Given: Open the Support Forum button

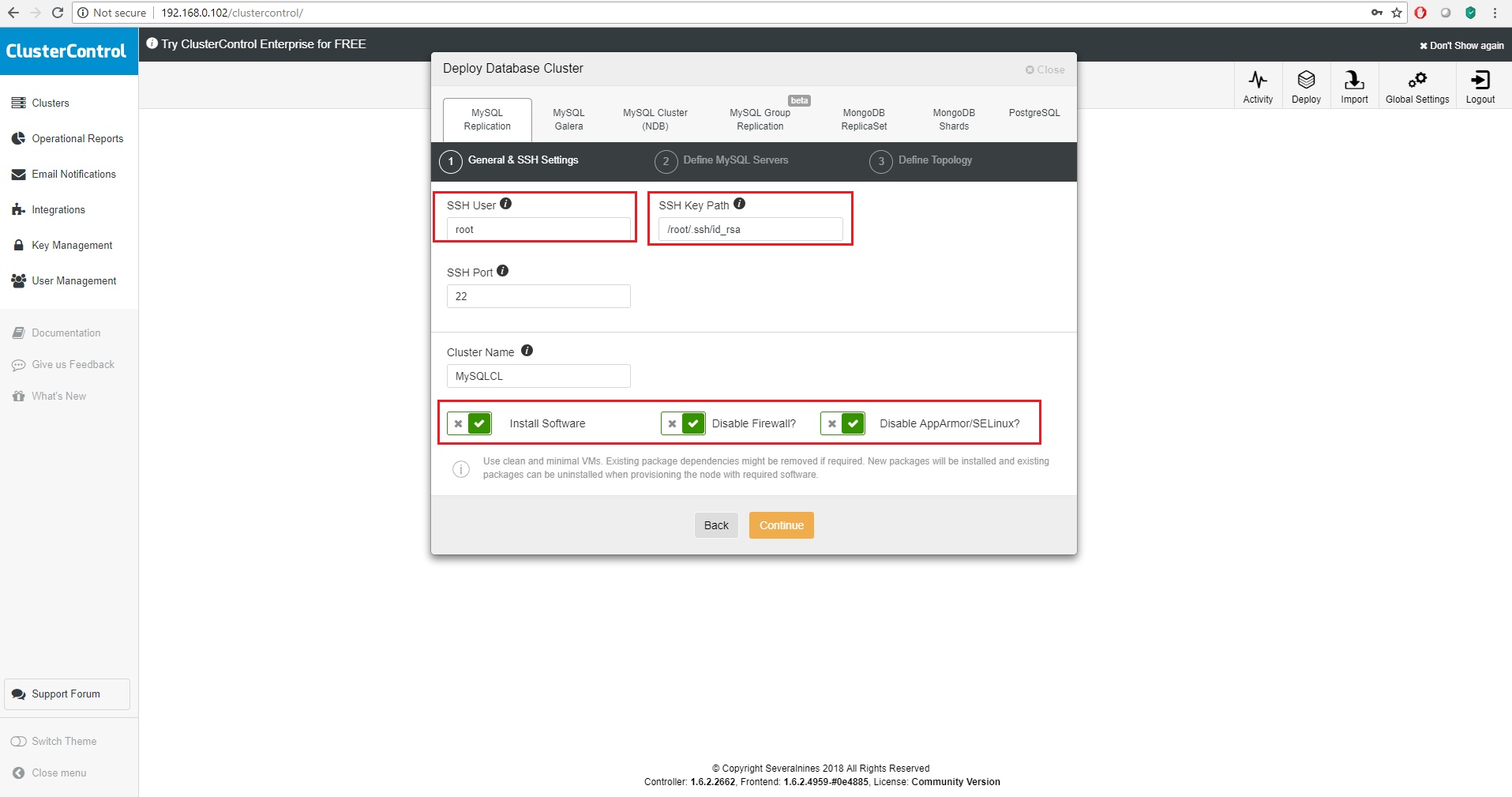Looking at the screenshot, I should click(x=67, y=694).
